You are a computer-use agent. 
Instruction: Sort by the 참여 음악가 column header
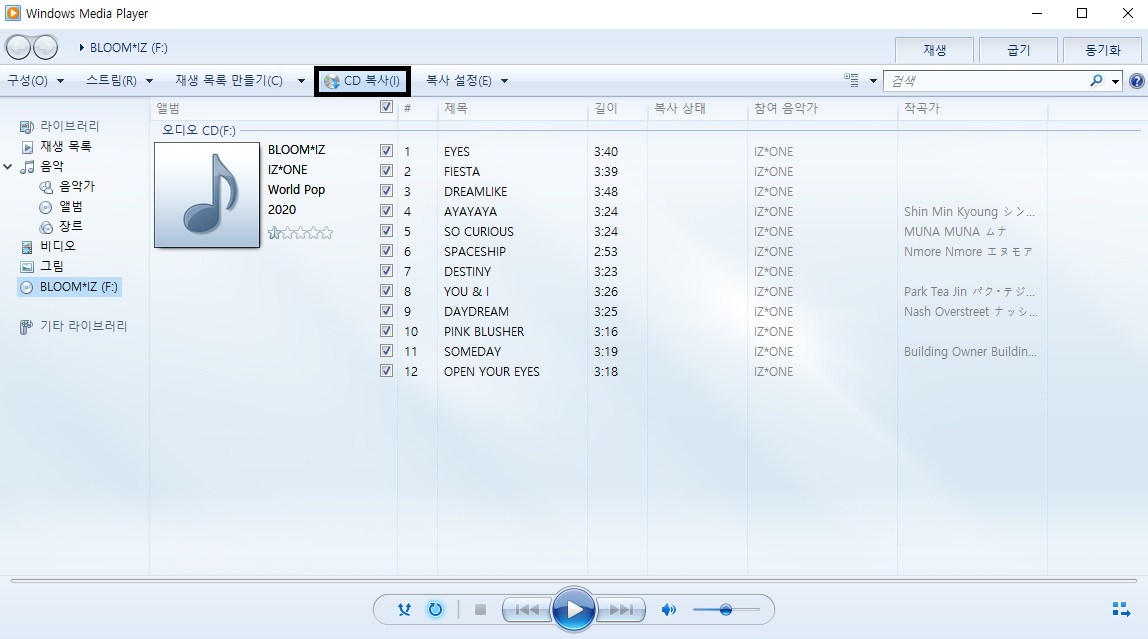coord(822,108)
